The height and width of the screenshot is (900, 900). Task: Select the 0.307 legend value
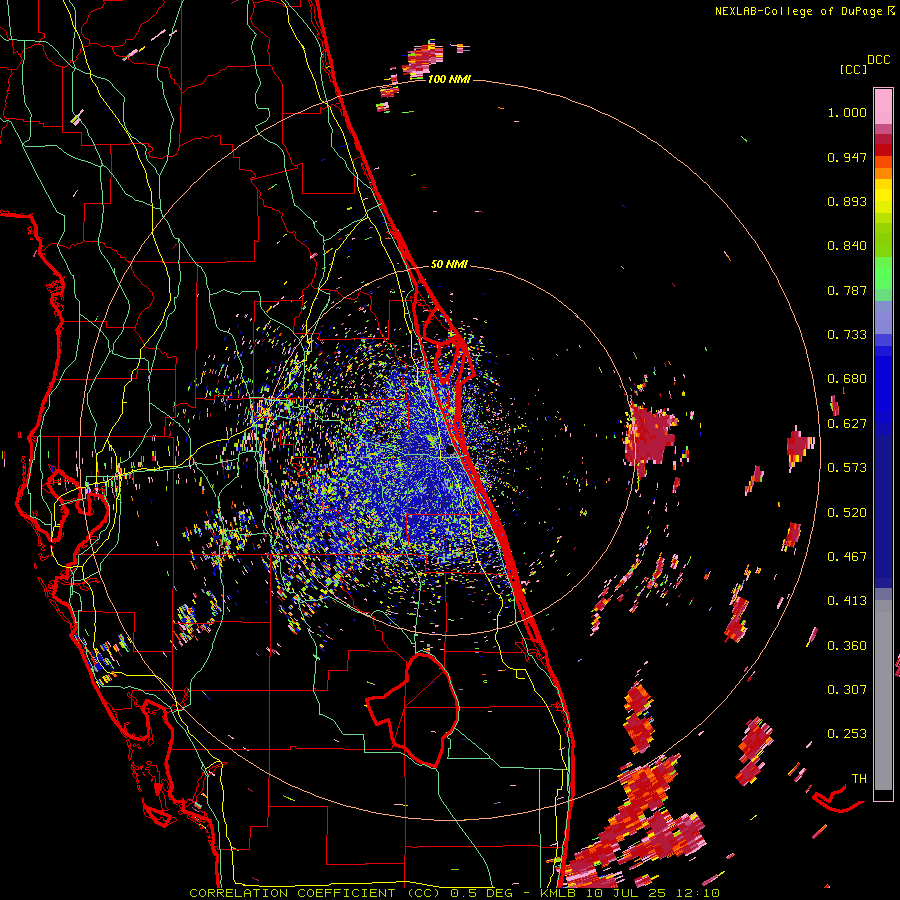click(847, 689)
